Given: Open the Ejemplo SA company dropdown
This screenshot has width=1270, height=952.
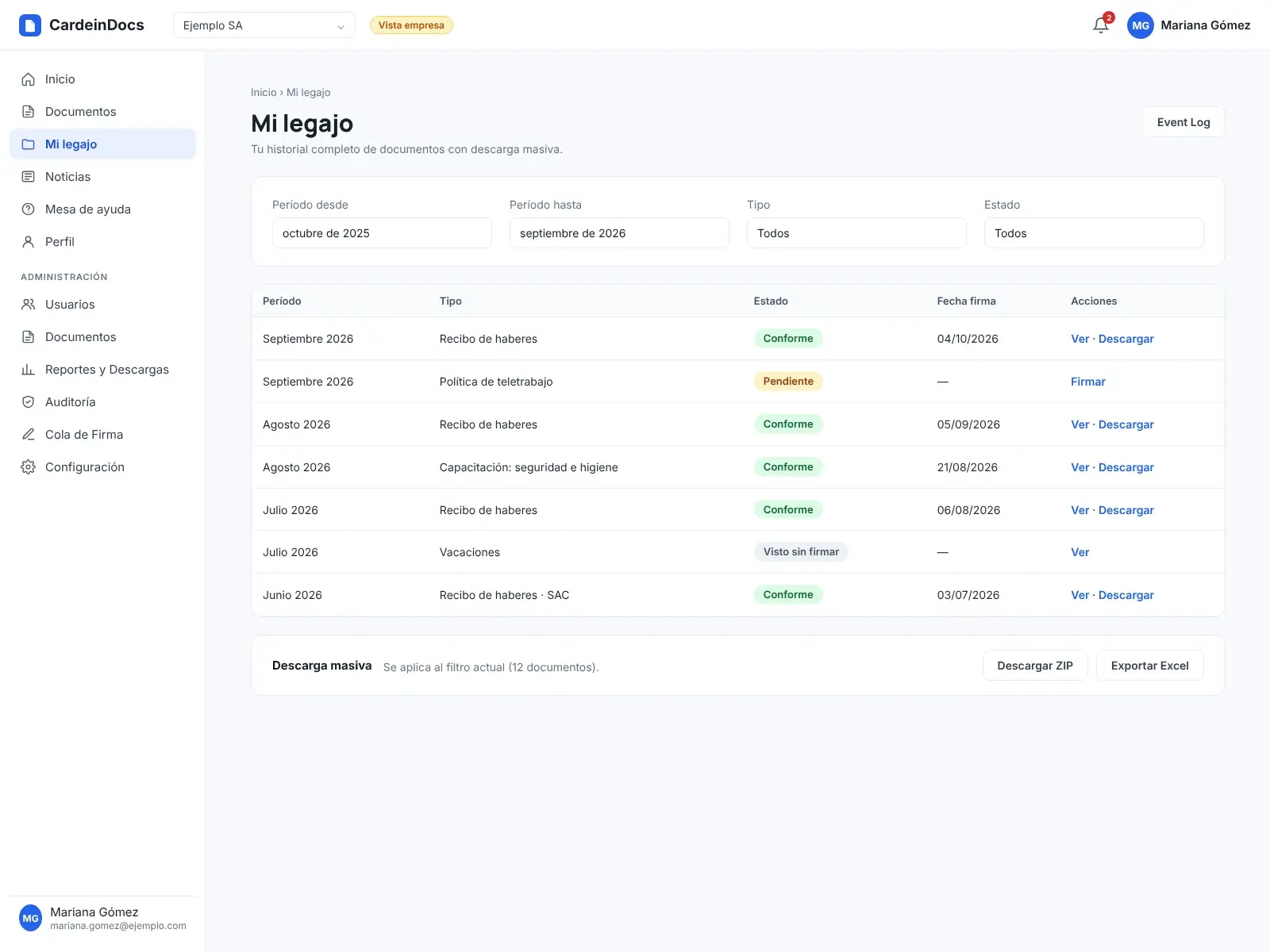Looking at the screenshot, I should [x=264, y=25].
